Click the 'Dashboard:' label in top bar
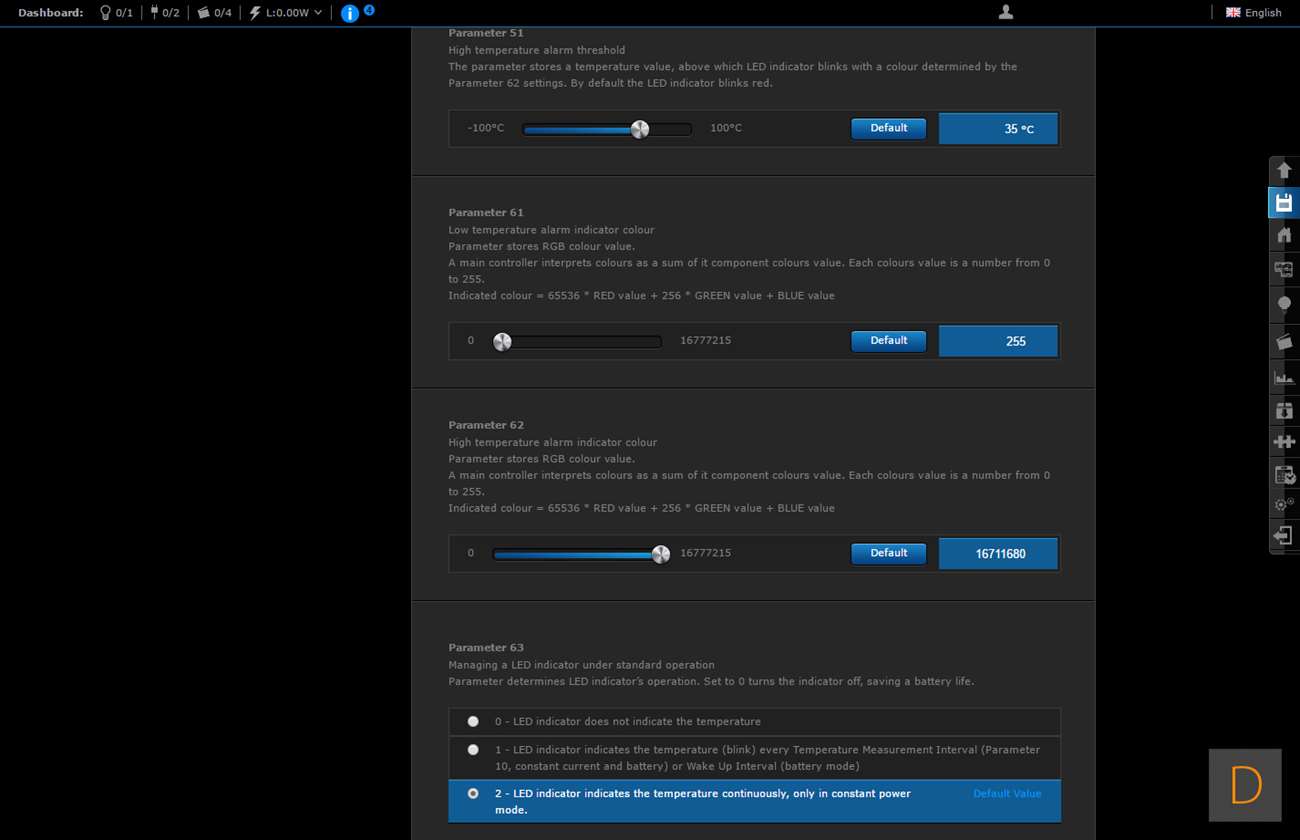The height and width of the screenshot is (840, 1300). point(51,13)
